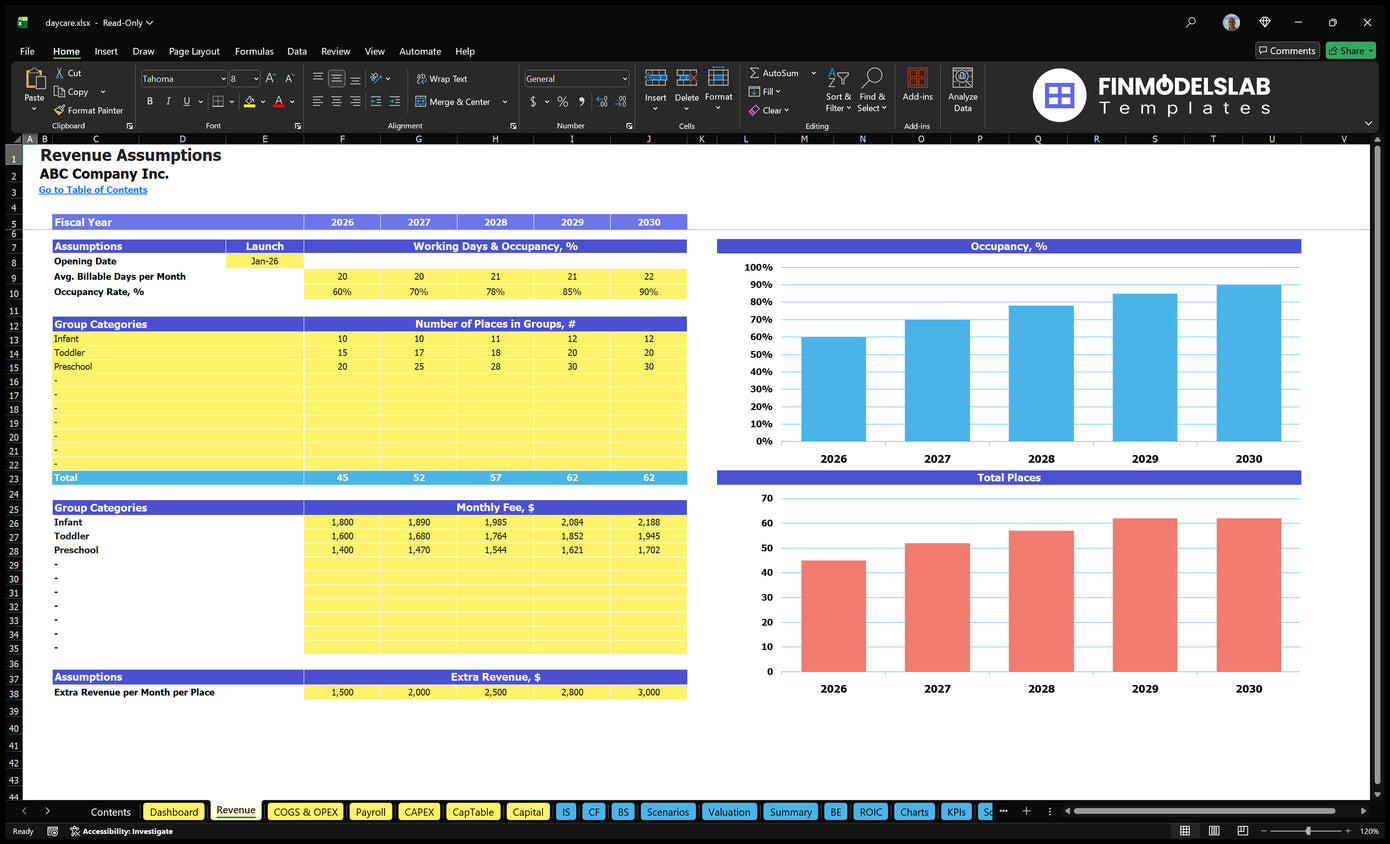The width and height of the screenshot is (1390, 844).
Task: Increase the cell indent
Action: coord(395,101)
